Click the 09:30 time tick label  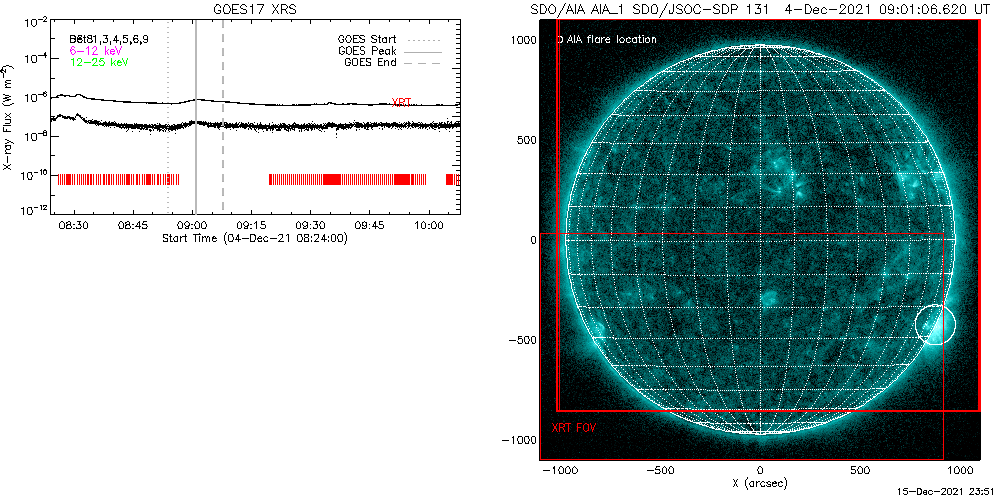point(311,225)
